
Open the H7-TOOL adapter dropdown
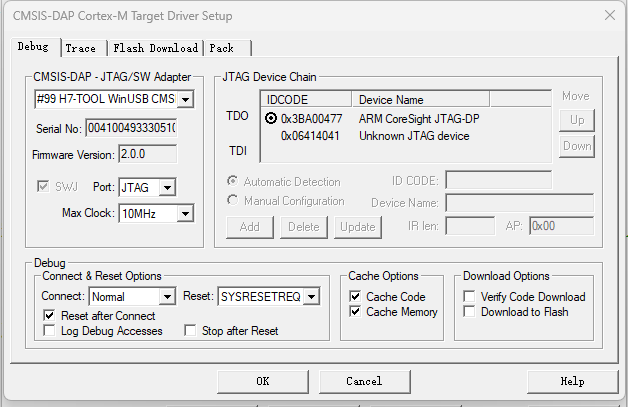coord(185,99)
